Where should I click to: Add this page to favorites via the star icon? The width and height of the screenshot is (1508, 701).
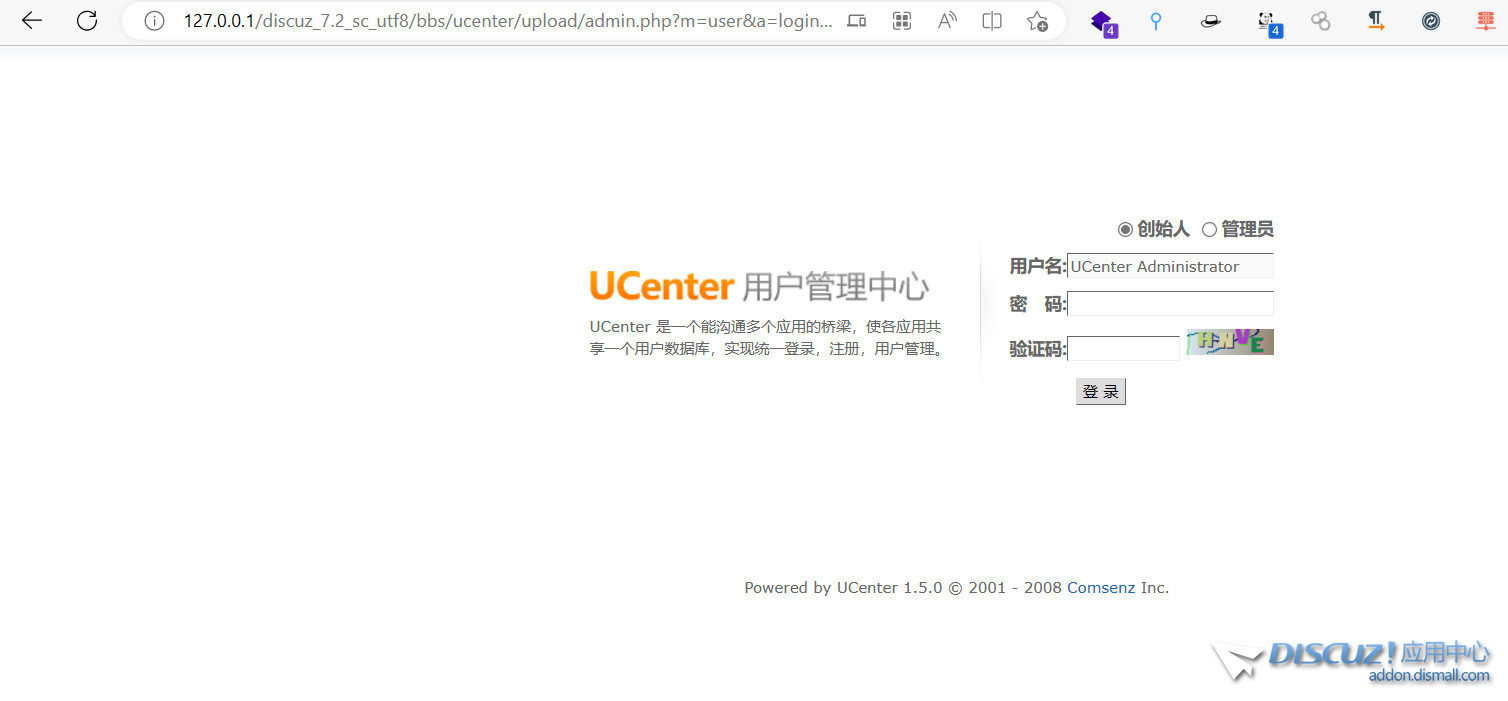(1037, 20)
